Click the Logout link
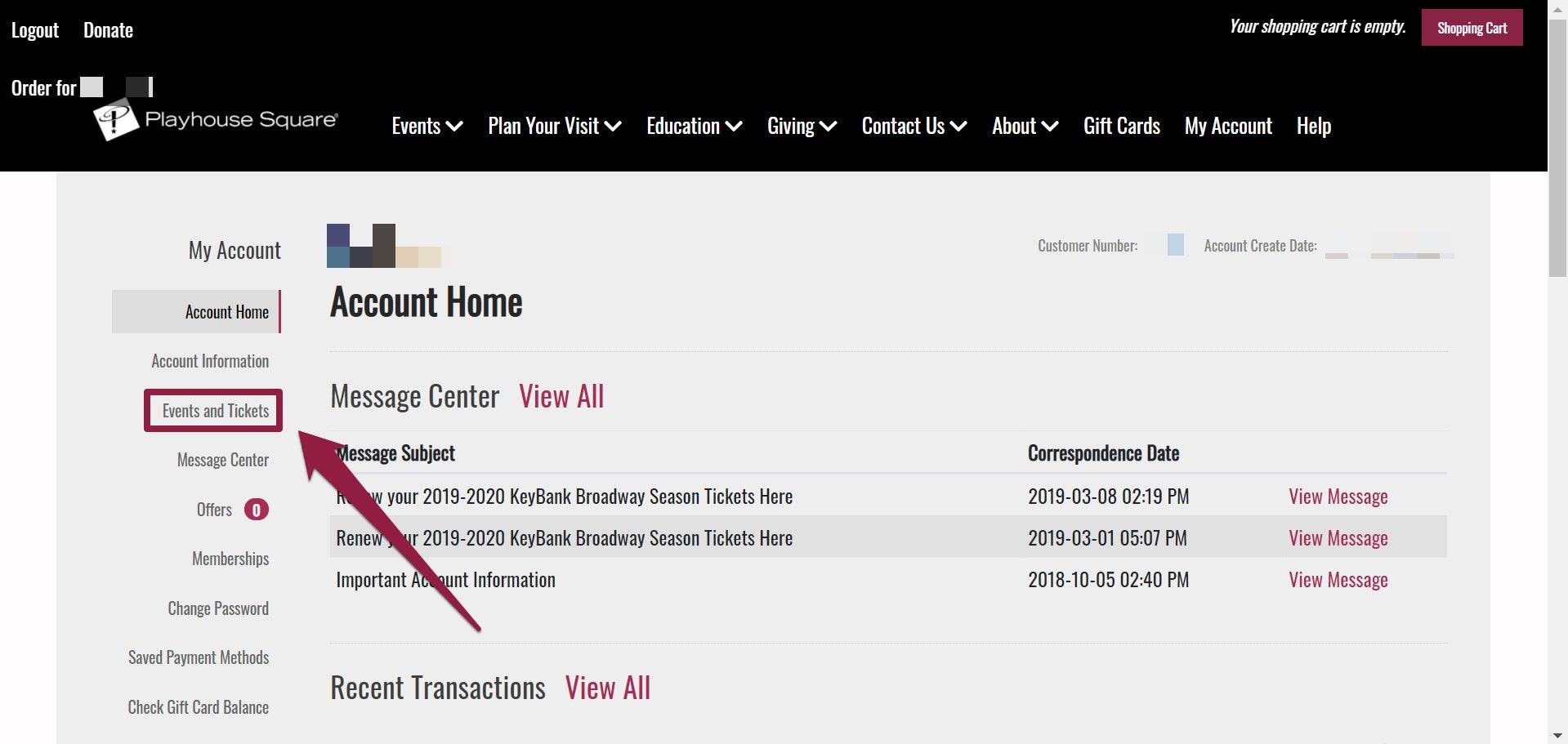This screenshot has height=744, width=1568. pyautogui.click(x=35, y=31)
